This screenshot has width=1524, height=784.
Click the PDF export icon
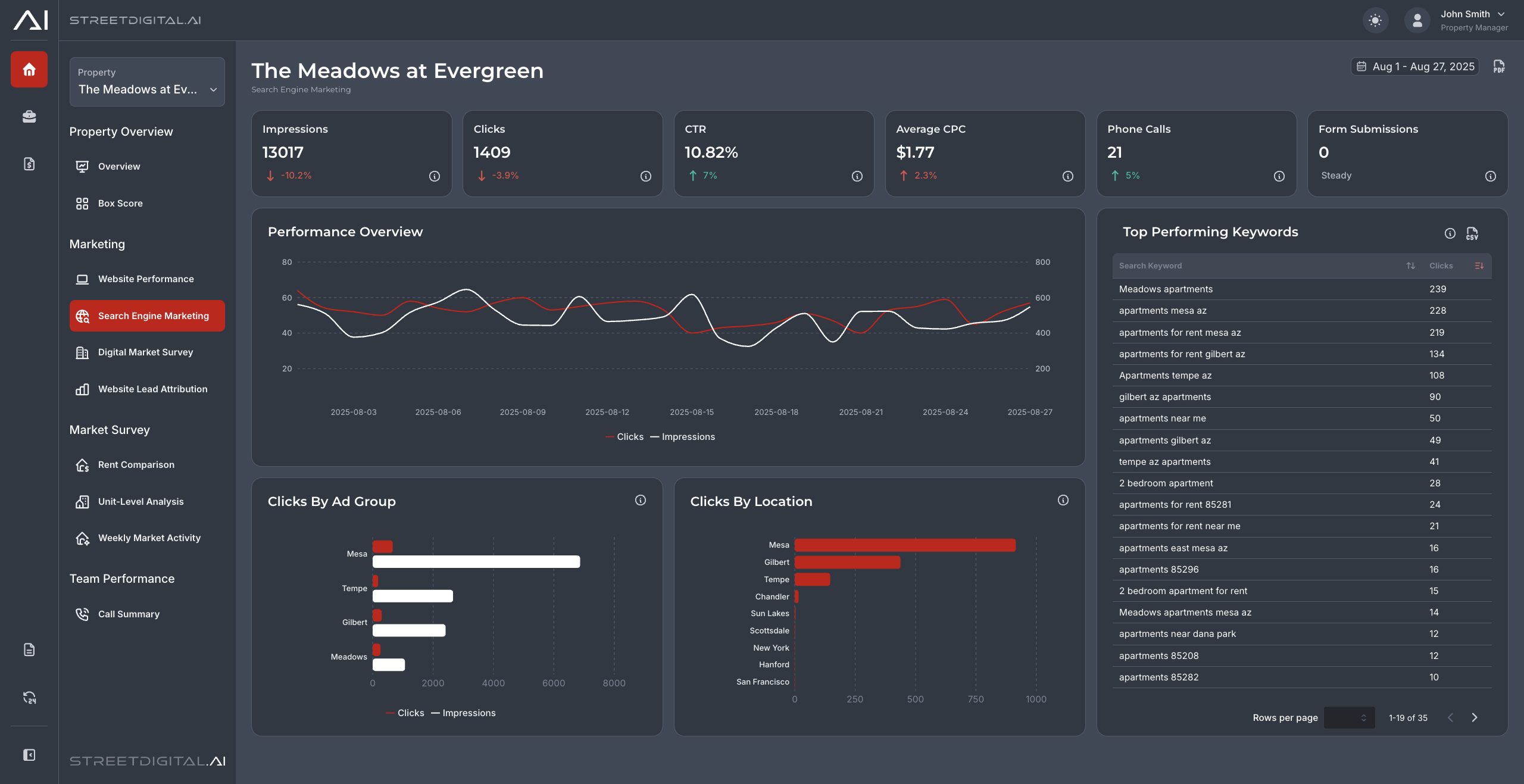point(1498,67)
